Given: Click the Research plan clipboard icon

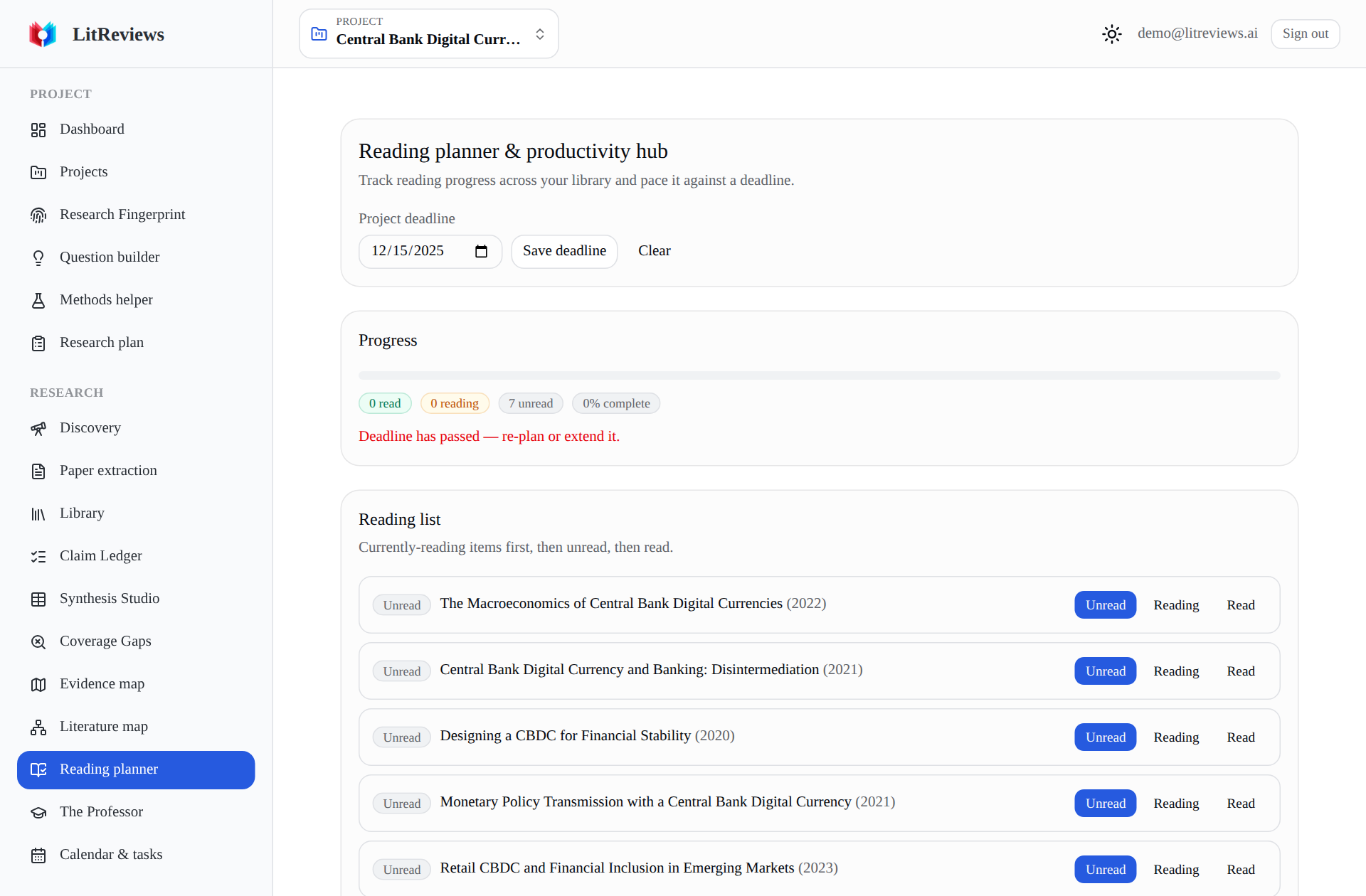Looking at the screenshot, I should point(38,343).
